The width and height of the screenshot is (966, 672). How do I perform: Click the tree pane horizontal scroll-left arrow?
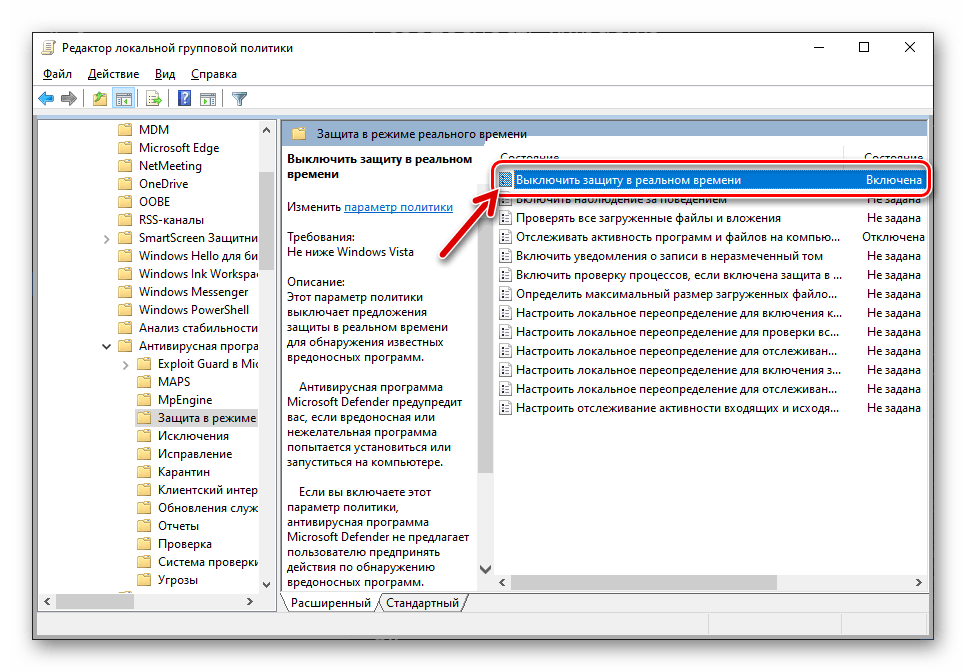[x=47, y=601]
